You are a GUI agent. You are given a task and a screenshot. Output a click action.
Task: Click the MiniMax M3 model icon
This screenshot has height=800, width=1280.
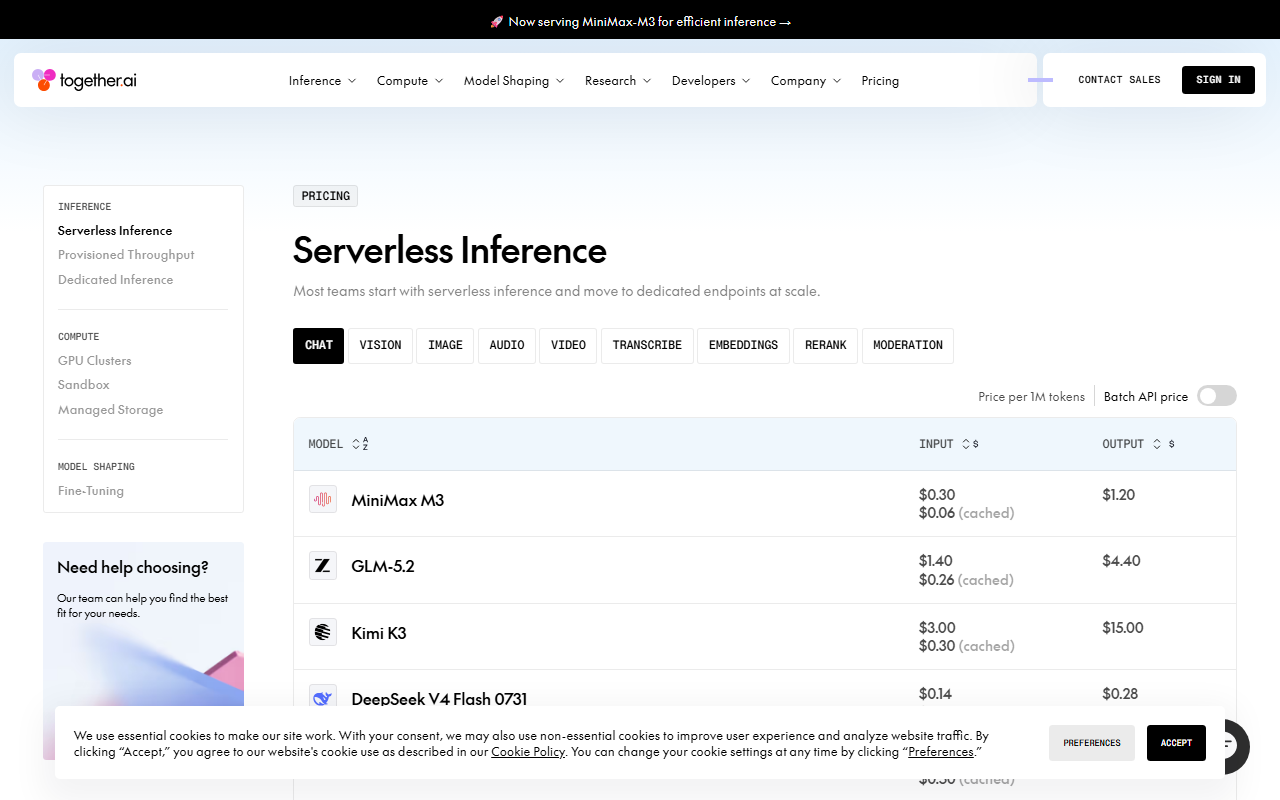coord(322,500)
